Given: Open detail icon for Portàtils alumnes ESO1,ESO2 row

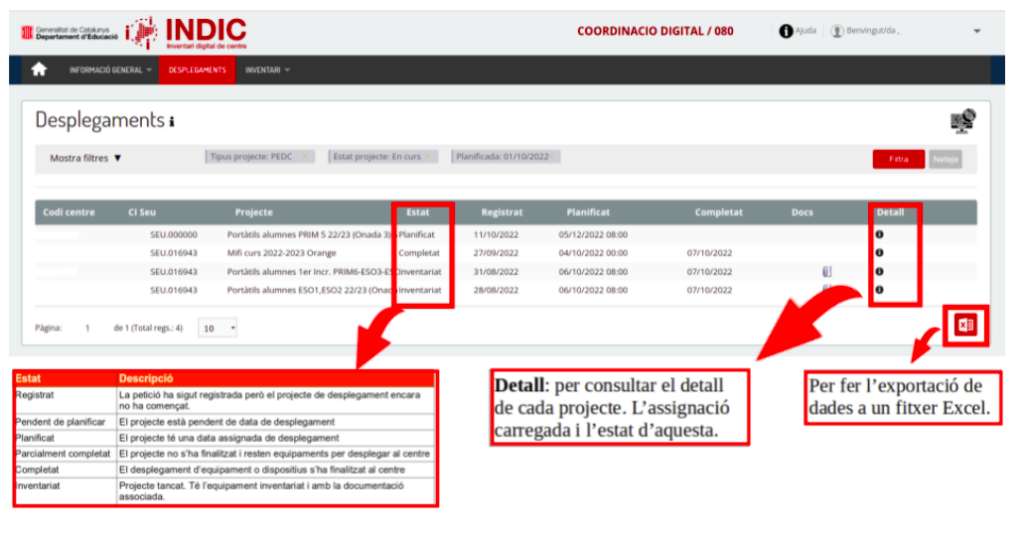Looking at the screenshot, I should (880, 290).
